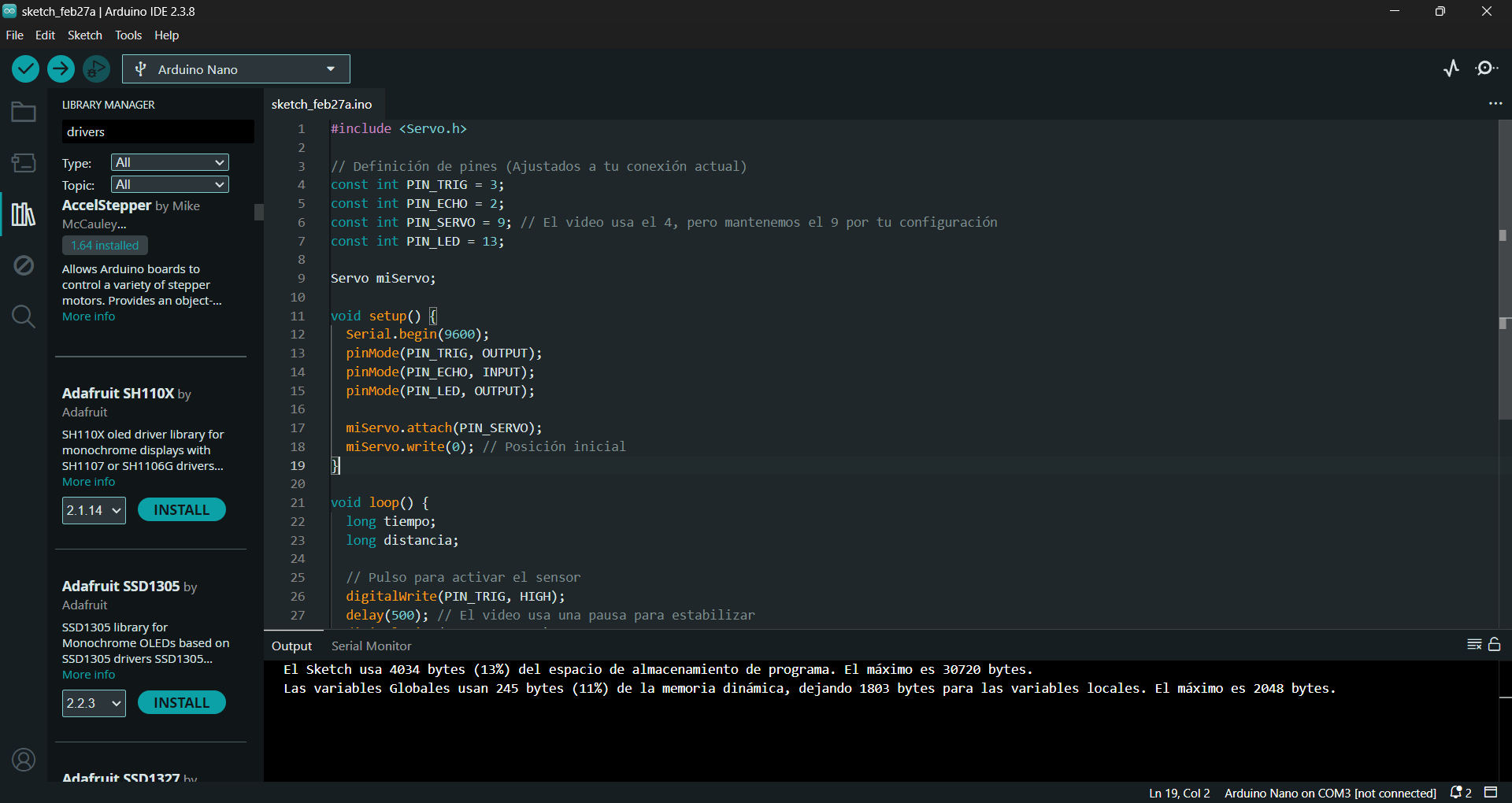Viewport: 1512px width, 803px height.
Task: Switch to the Serial Monitor tab
Action: coord(371,646)
